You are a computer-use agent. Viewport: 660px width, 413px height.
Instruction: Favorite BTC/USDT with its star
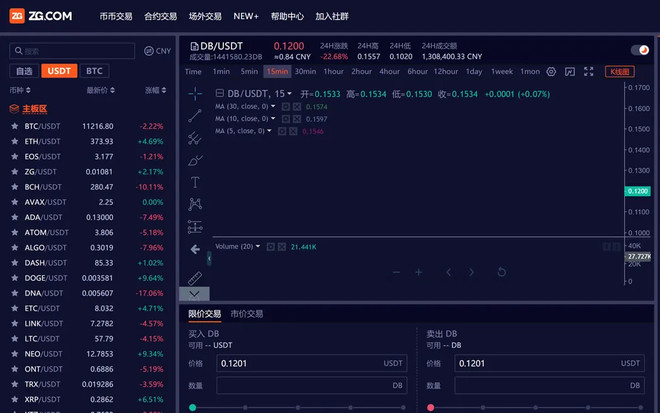point(15,126)
